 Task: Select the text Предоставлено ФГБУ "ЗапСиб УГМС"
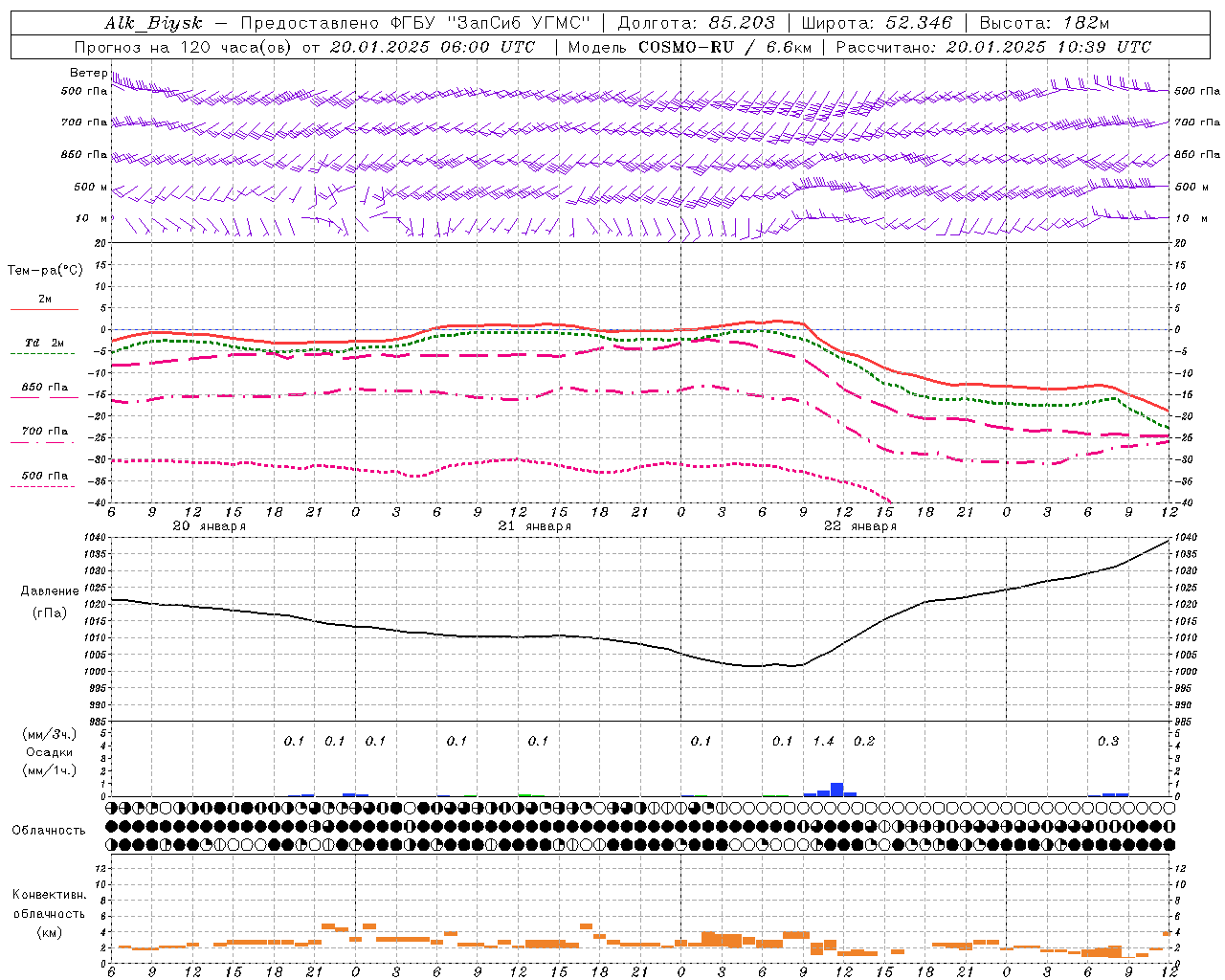click(417, 24)
